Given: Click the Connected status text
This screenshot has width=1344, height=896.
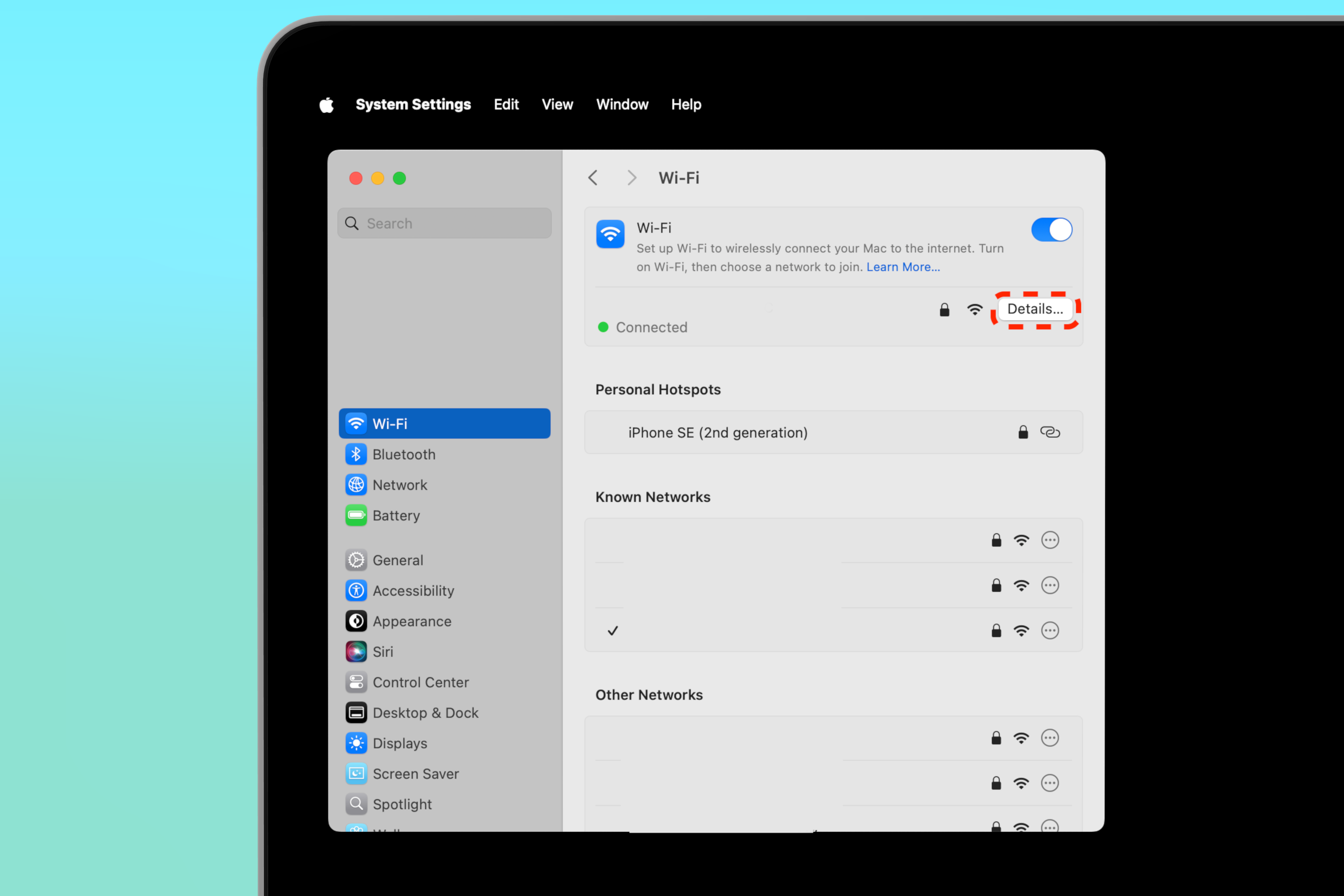Looking at the screenshot, I should (651, 327).
